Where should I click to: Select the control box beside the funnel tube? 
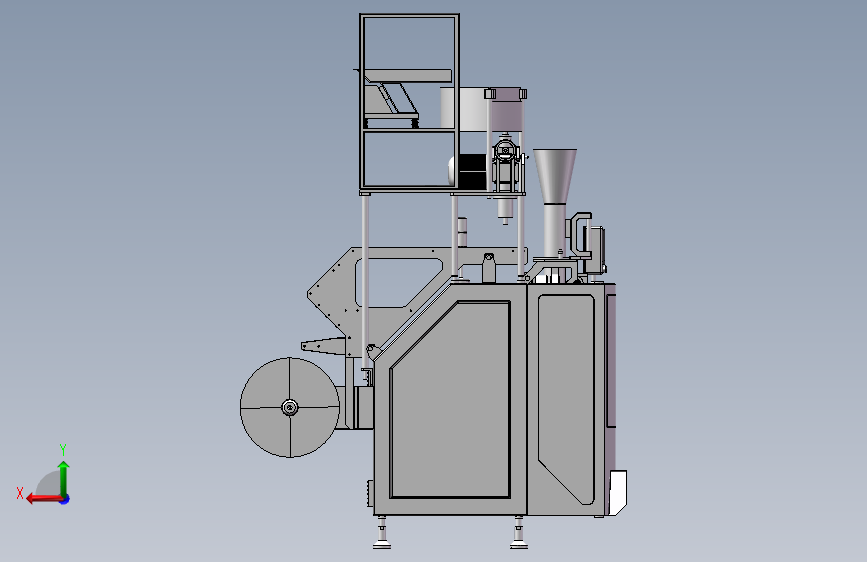(x=594, y=249)
